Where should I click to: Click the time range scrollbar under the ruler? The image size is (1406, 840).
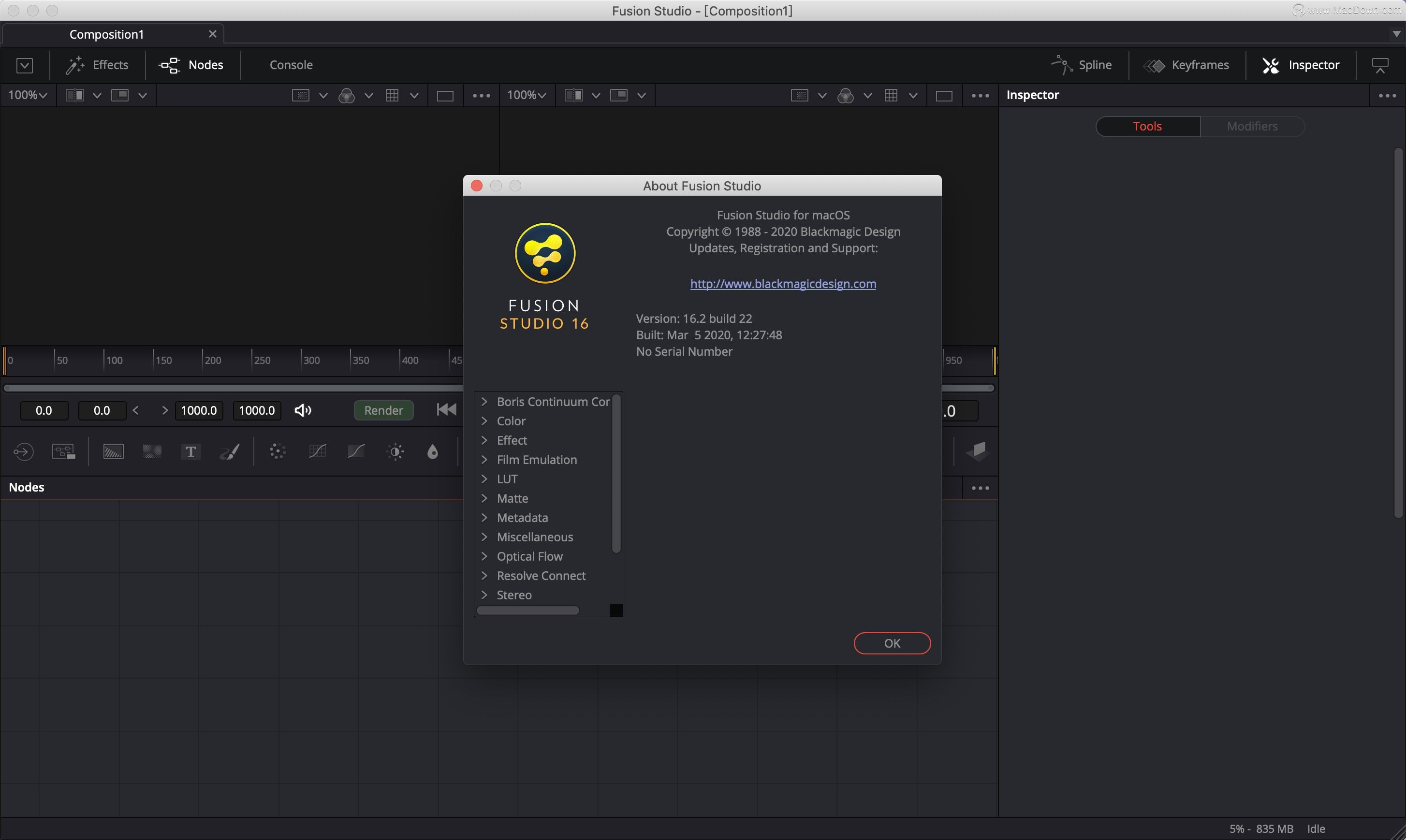234,388
